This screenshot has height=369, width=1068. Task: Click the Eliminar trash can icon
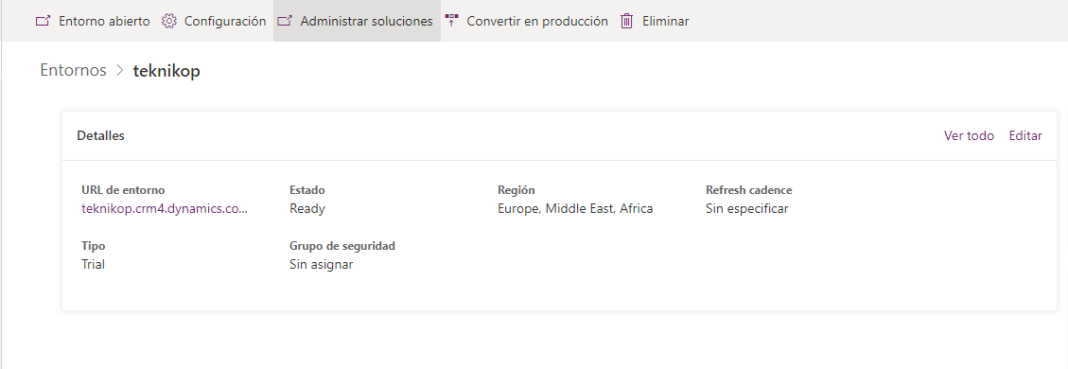coord(627,21)
